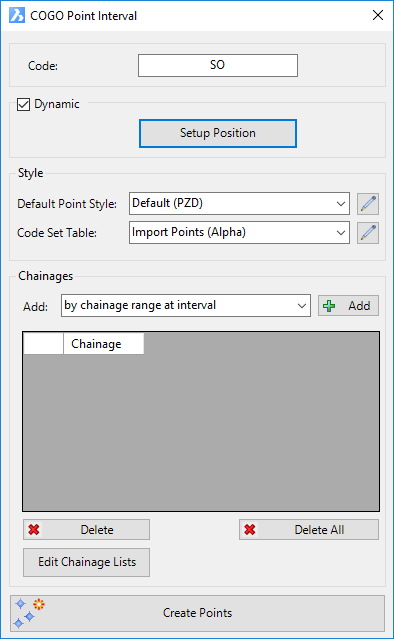Click the red X on Delete All
Viewport: 394px width, 639px height.
(x=250, y=530)
